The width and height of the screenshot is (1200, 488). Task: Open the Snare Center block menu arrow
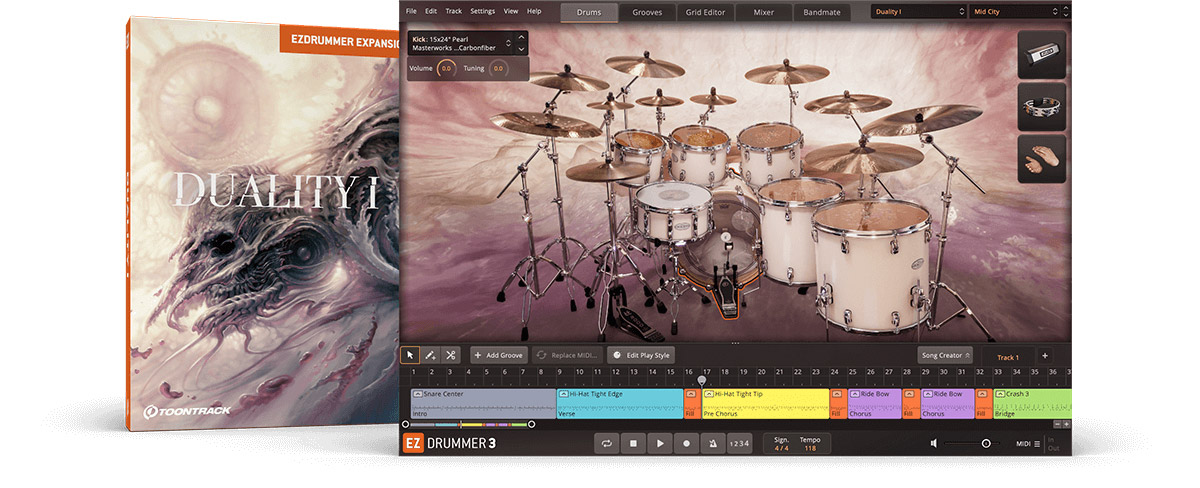coord(417,394)
